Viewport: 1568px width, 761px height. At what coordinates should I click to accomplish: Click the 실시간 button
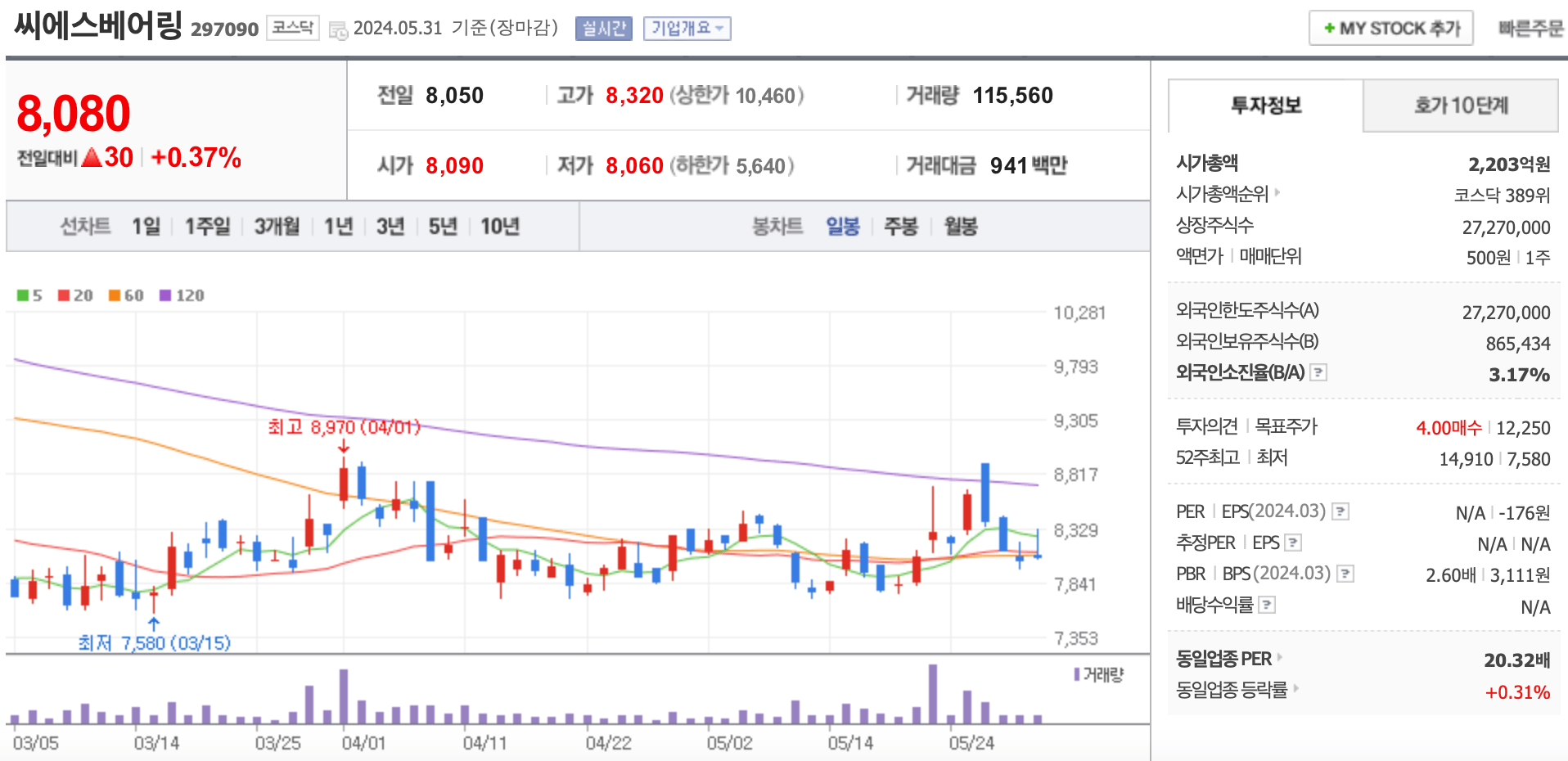604,29
